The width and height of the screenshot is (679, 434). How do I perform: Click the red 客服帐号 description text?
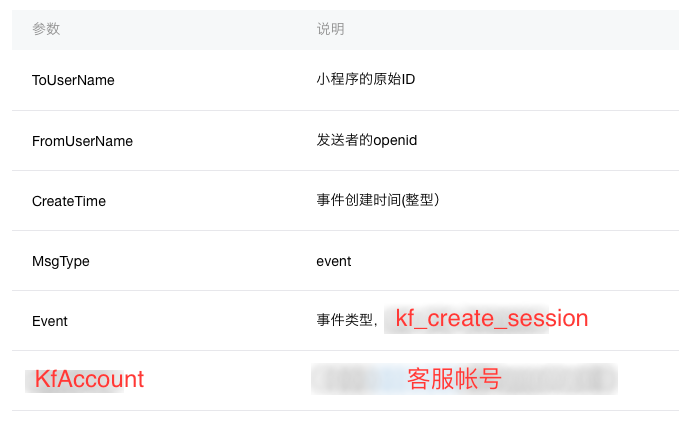pyautogui.click(x=454, y=379)
